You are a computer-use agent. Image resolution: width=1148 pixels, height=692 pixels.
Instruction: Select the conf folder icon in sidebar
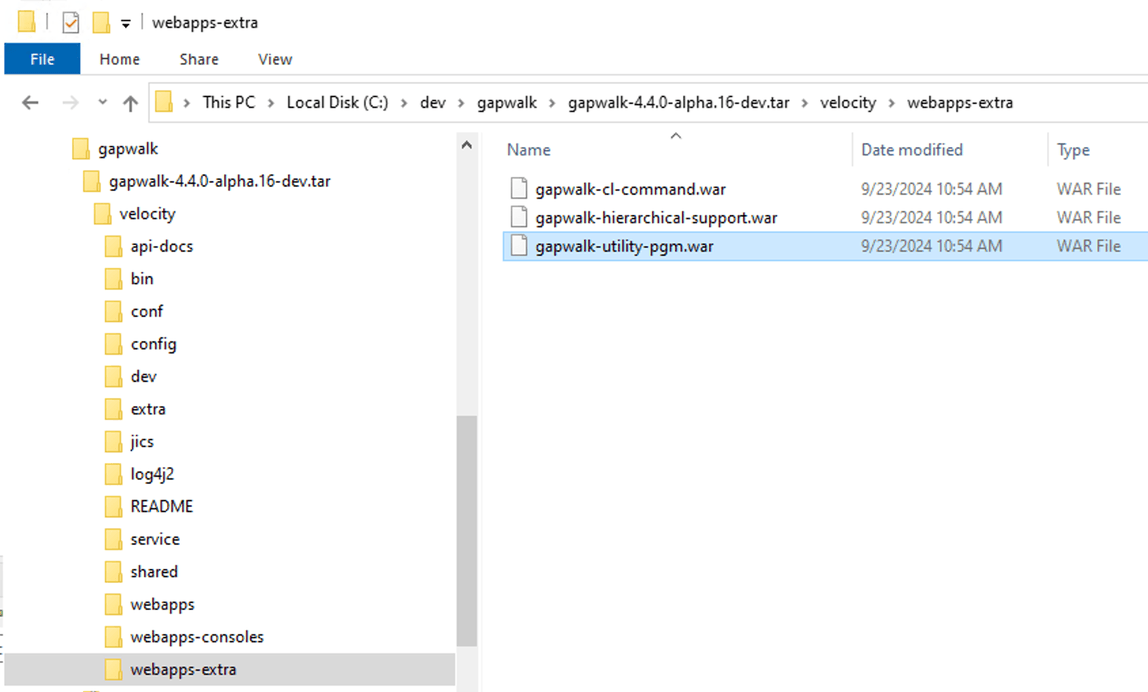coord(113,311)
